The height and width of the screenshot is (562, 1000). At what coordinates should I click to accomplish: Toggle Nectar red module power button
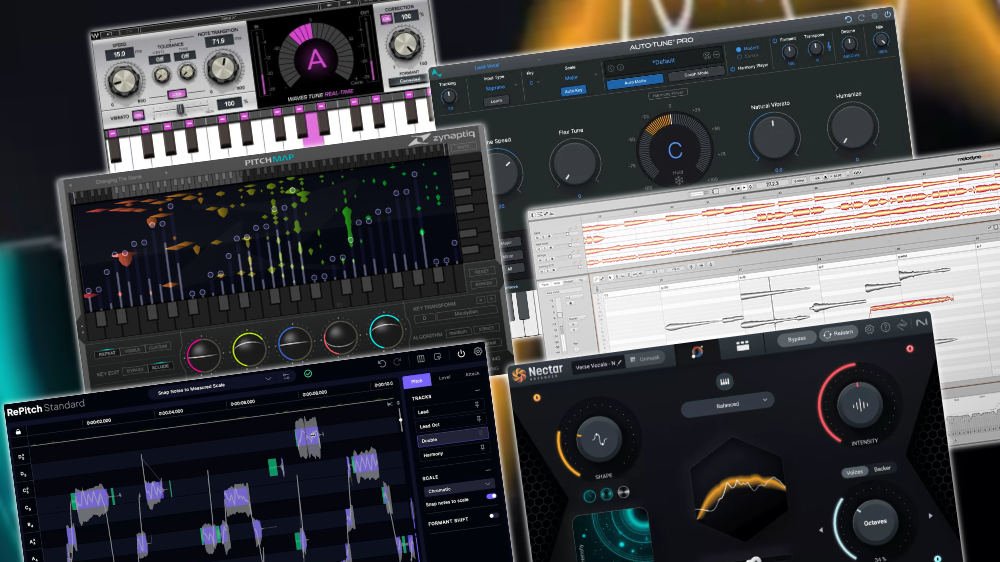[909, 348]
